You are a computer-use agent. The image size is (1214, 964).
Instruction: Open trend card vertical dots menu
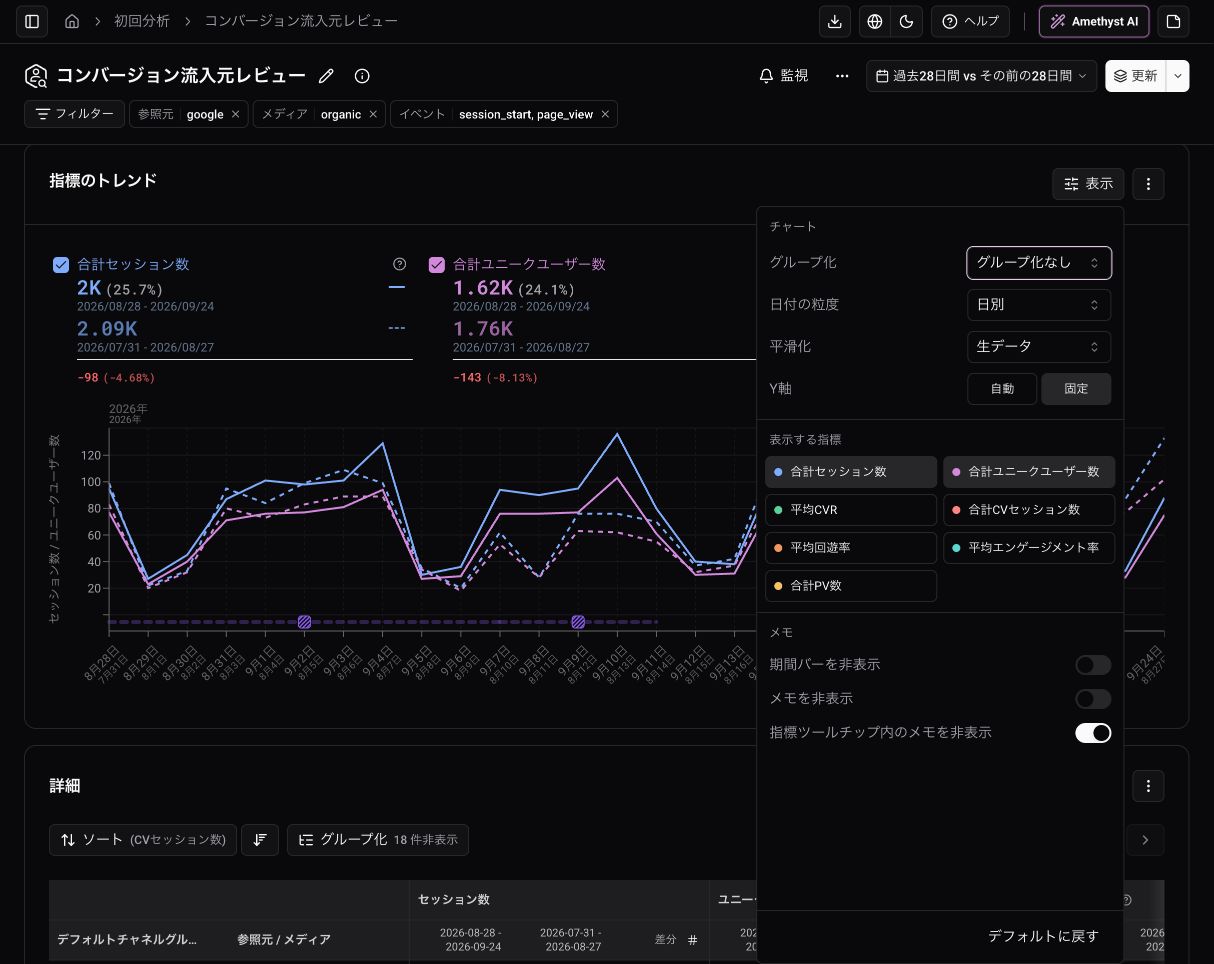[1149, 184]
